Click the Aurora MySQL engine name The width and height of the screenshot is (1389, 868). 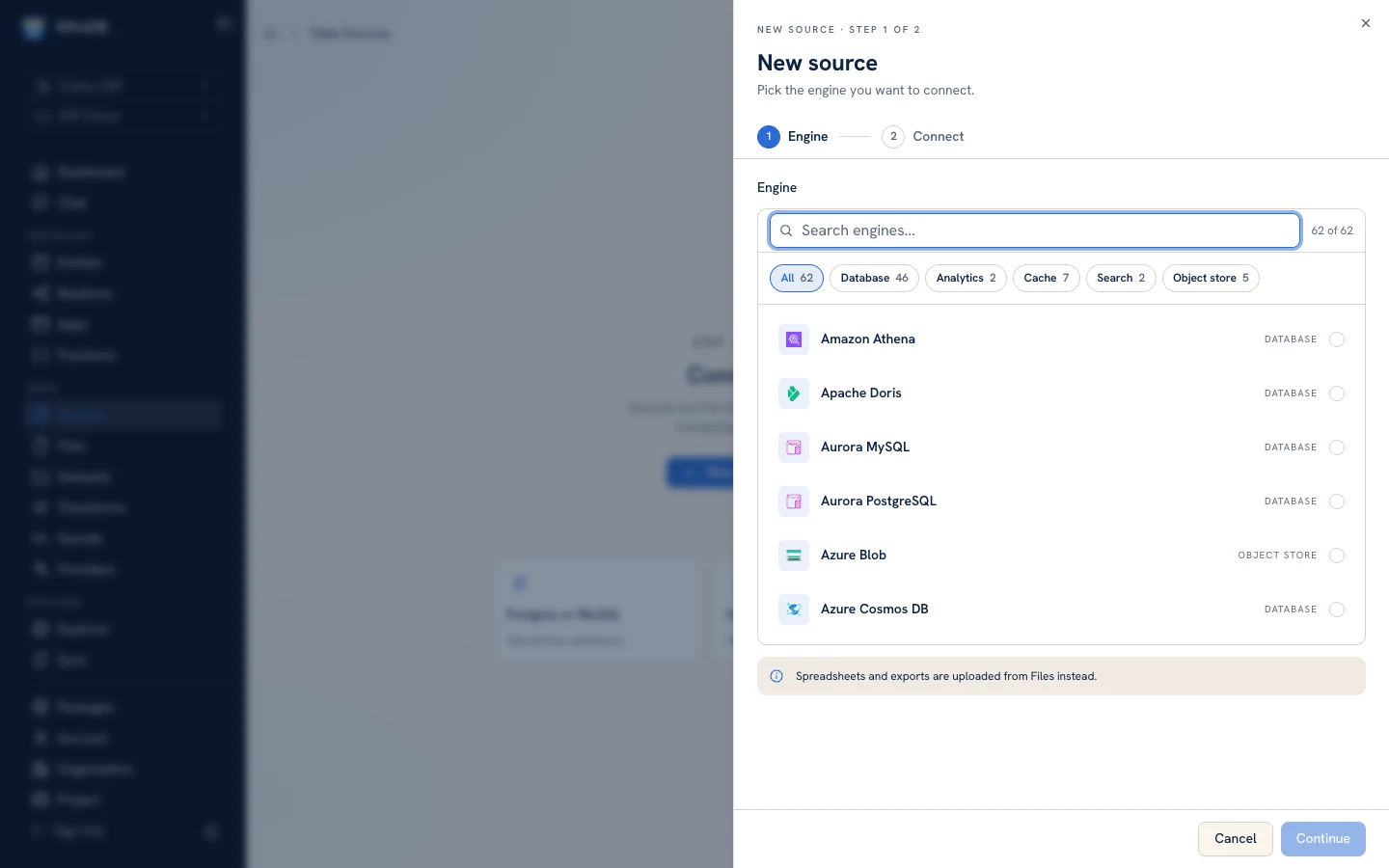(x=865, y=448)
